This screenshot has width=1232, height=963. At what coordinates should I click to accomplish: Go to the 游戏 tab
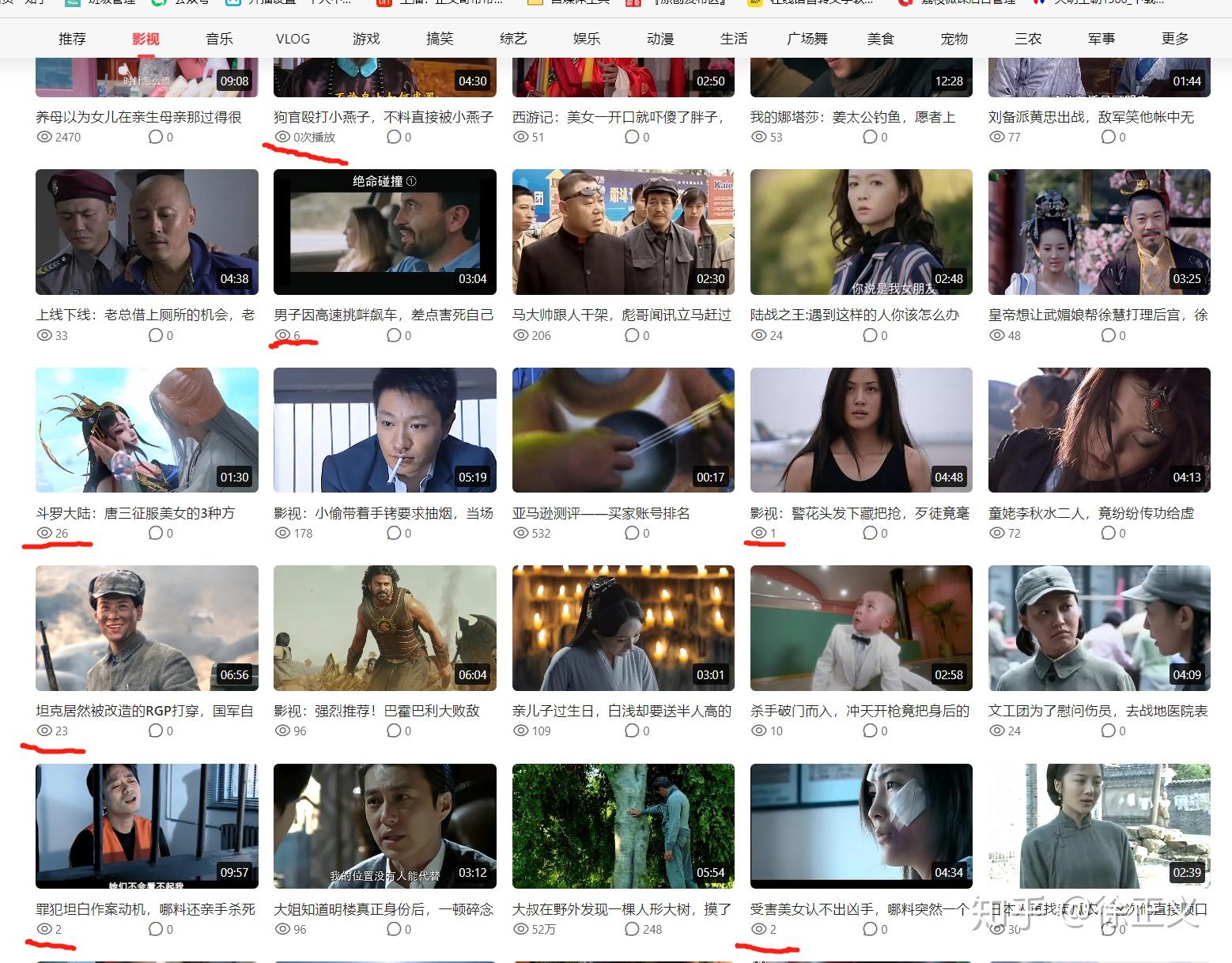366,39
